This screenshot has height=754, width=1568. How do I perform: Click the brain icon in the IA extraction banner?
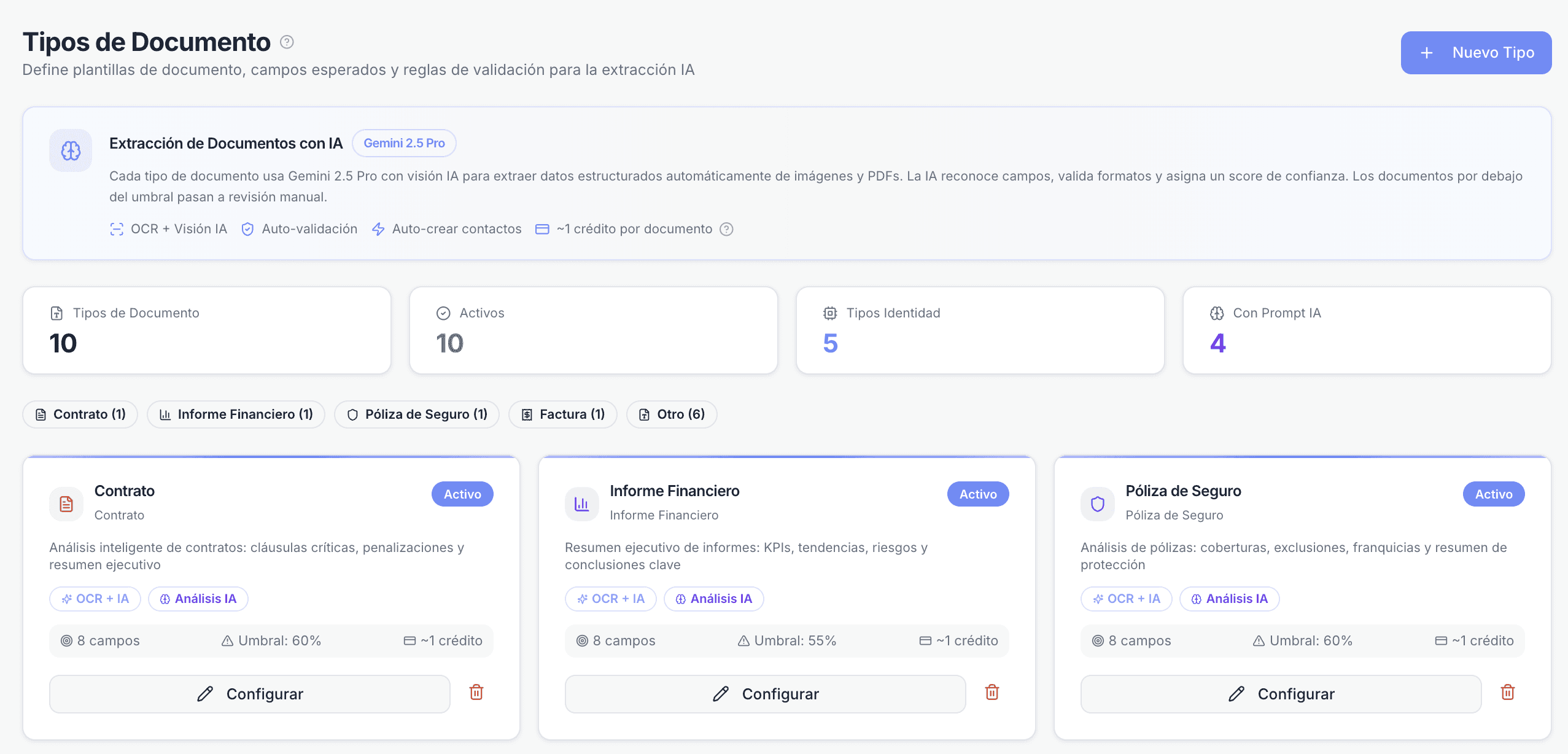(x=71, y=150)
